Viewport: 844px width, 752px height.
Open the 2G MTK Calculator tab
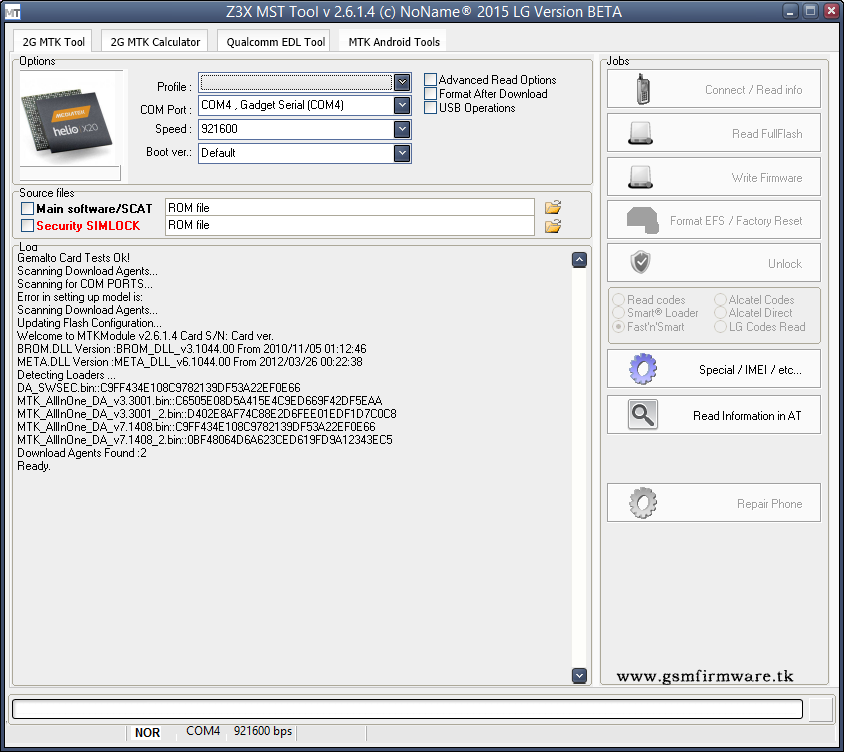click(155, 41)
